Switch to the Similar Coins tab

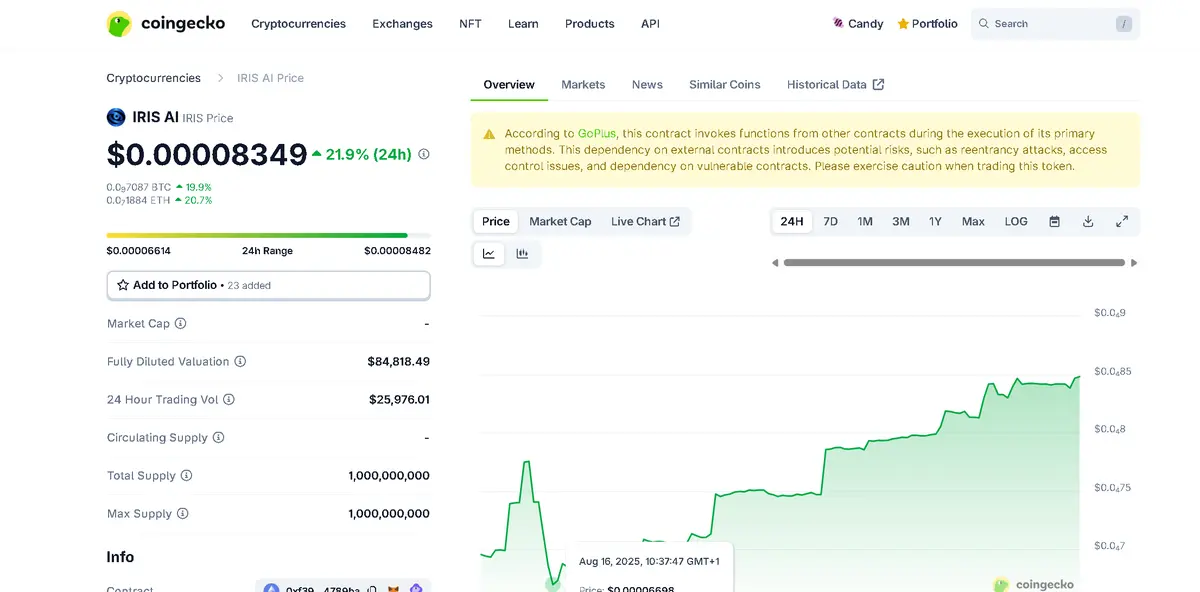tap(725, 84)
